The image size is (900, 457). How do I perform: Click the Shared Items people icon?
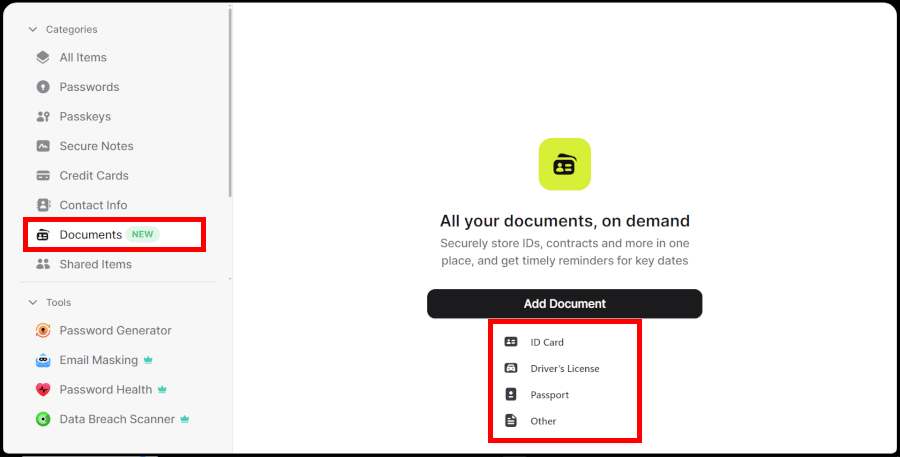[x=43, y=264]
